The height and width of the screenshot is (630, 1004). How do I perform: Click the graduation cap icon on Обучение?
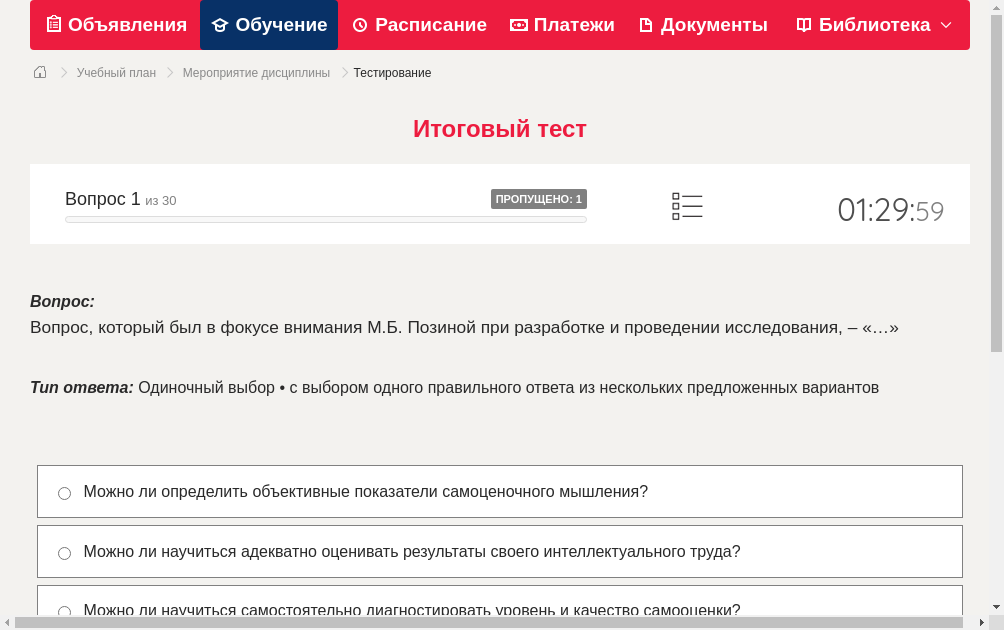220,24
